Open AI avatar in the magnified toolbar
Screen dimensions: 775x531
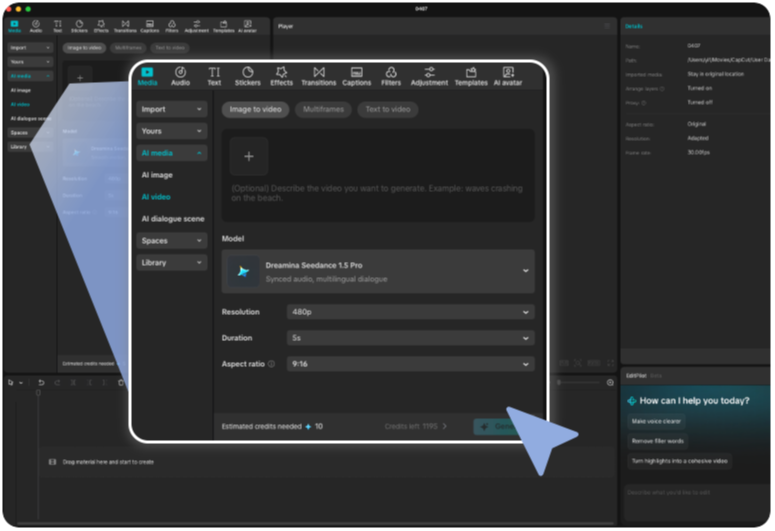pos(508,77)
